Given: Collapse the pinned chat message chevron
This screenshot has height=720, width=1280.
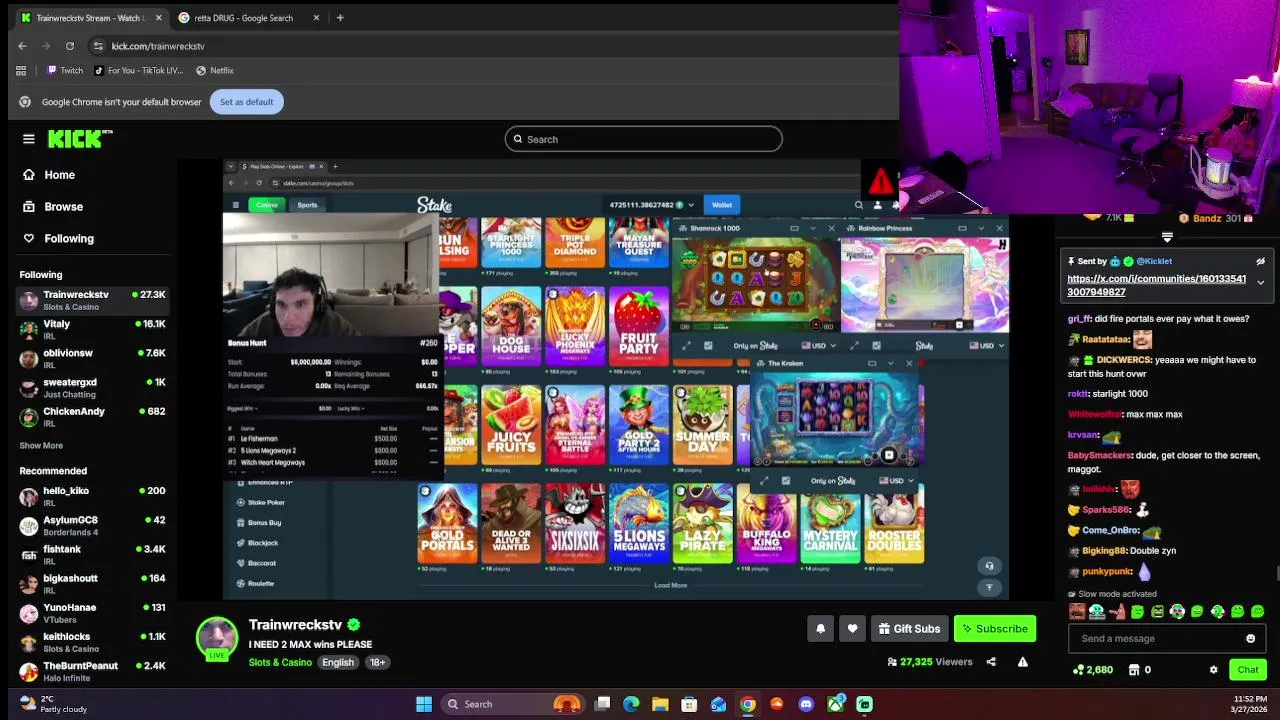Looking at the screenshot, I should click(1260, 283).
